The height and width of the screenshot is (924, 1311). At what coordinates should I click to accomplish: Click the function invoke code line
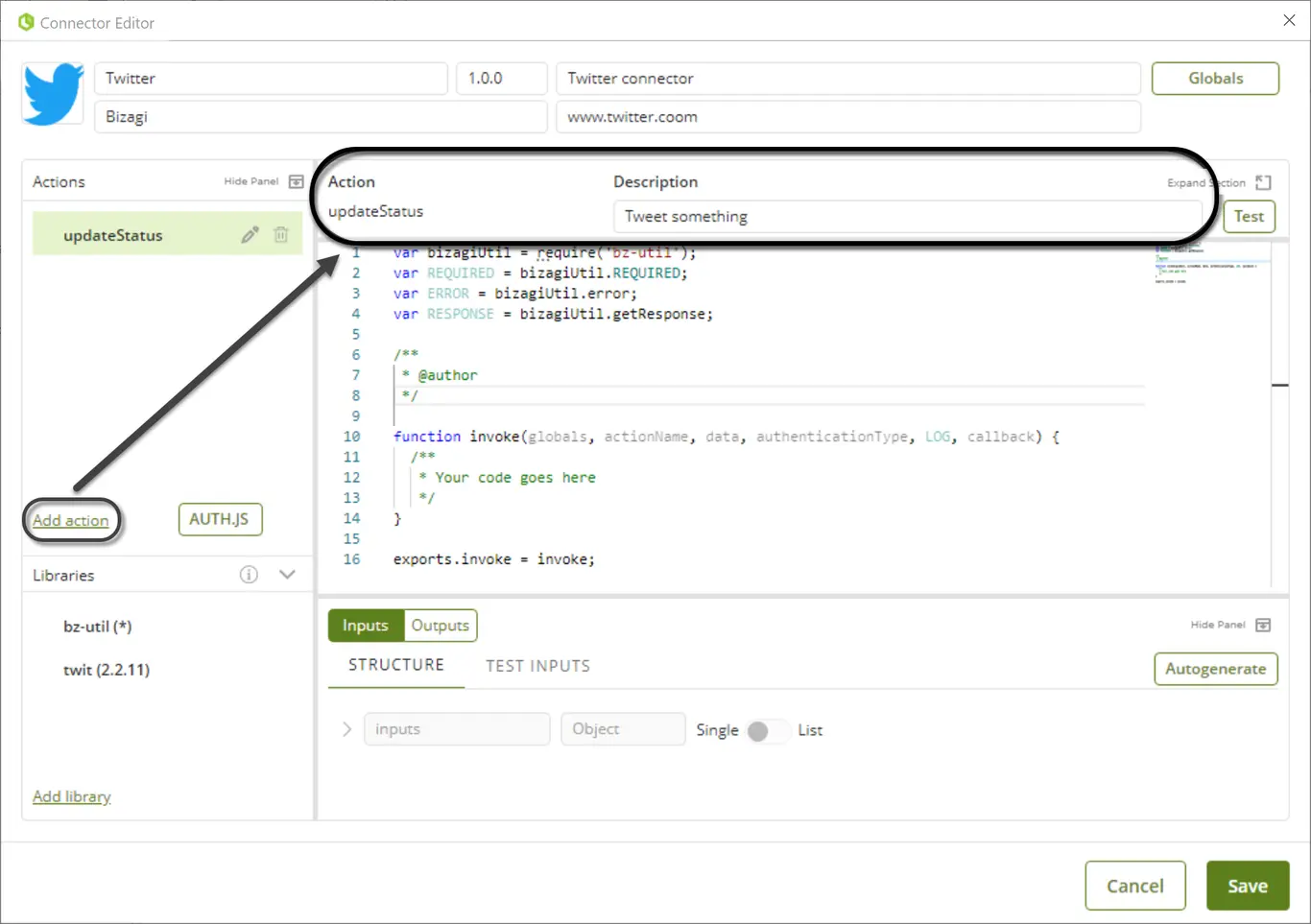726,437
